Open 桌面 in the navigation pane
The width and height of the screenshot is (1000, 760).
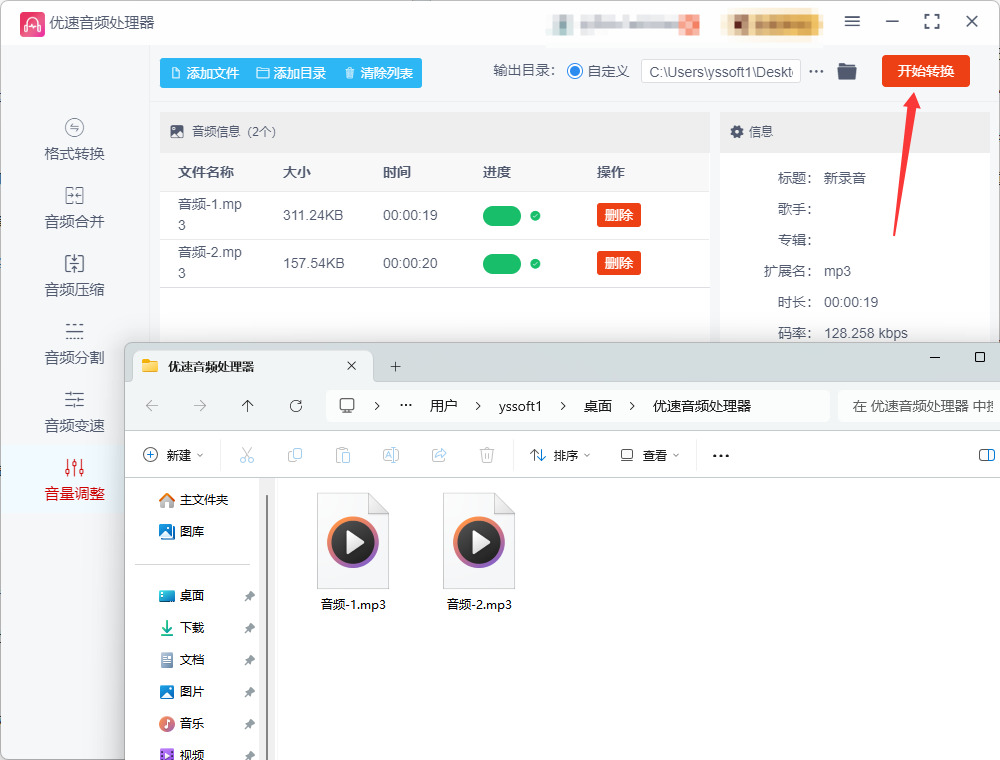pos(182,596)
